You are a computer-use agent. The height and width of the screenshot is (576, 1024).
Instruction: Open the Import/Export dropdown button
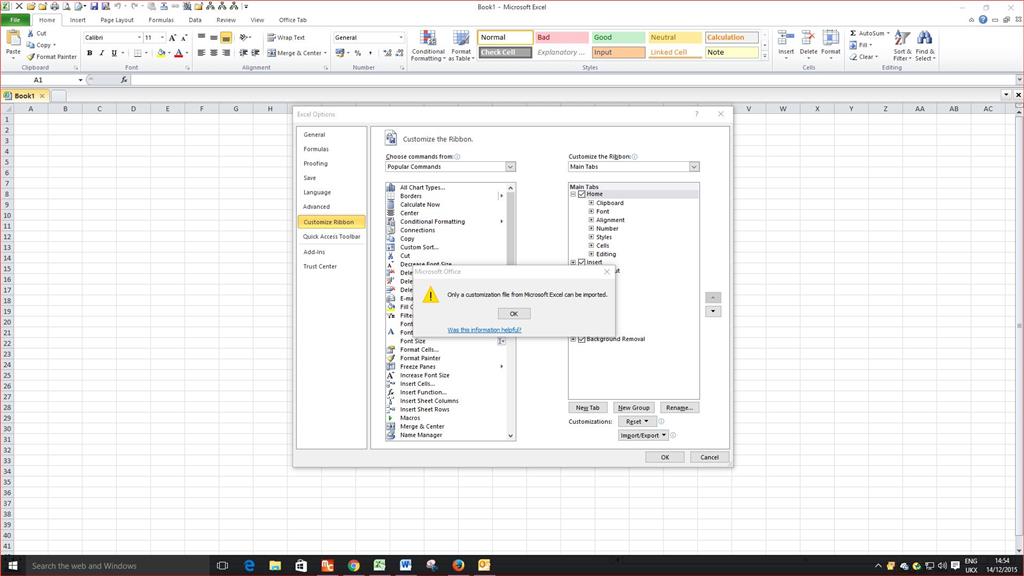[x=643, y=435]
